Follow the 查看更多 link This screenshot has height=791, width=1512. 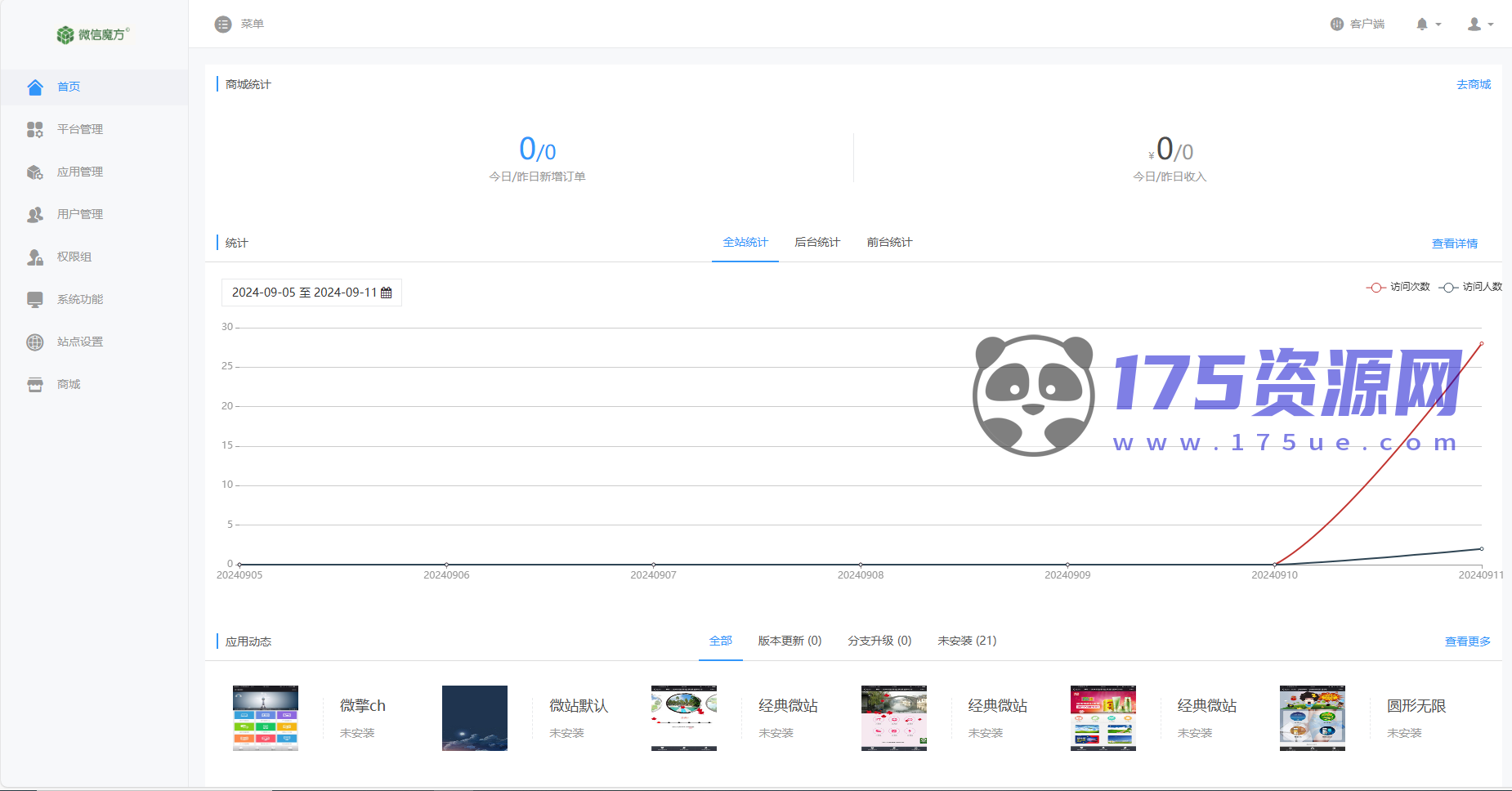point(1468,641)
